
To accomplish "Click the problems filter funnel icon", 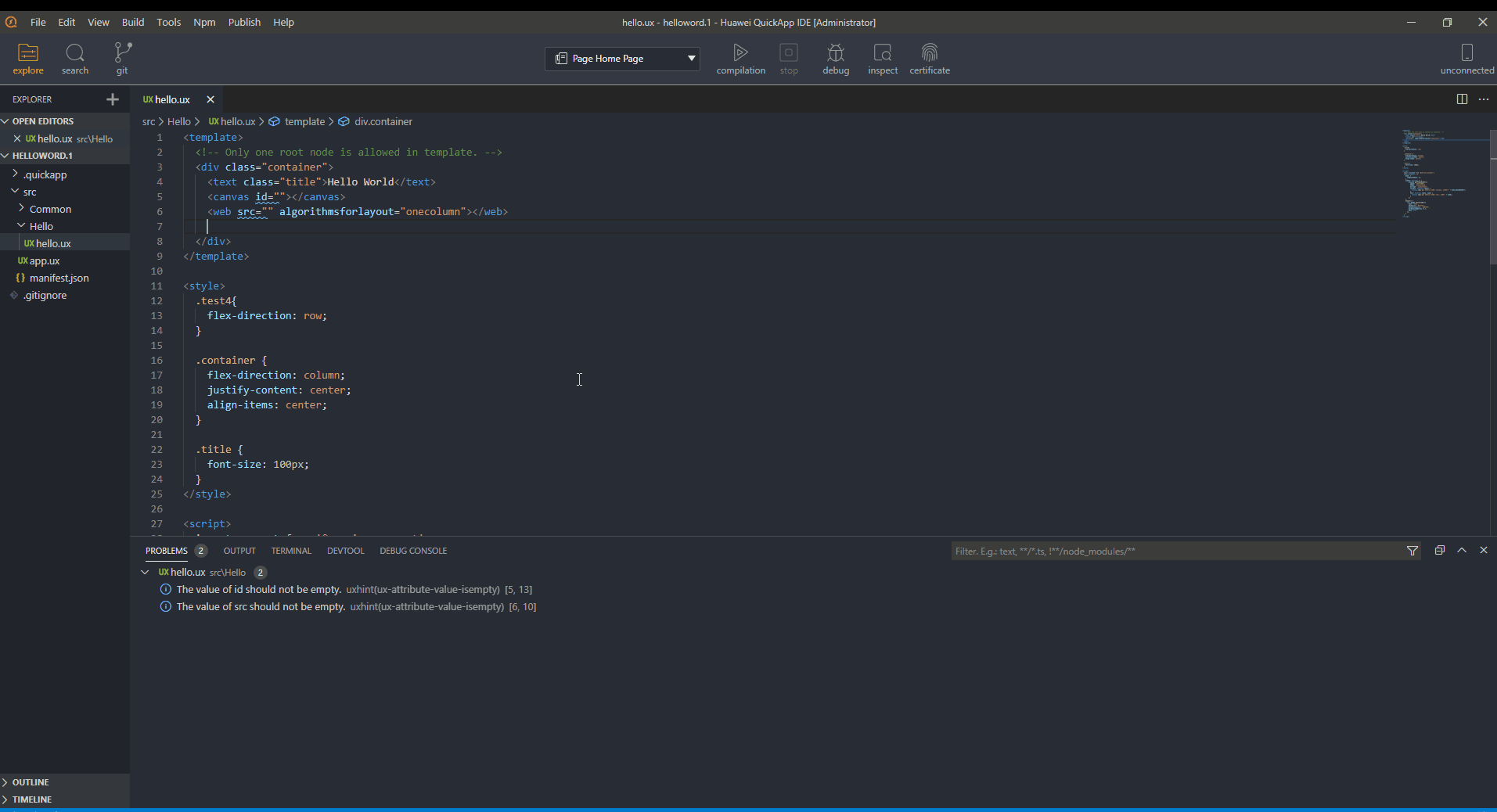I will [1412, 551].
